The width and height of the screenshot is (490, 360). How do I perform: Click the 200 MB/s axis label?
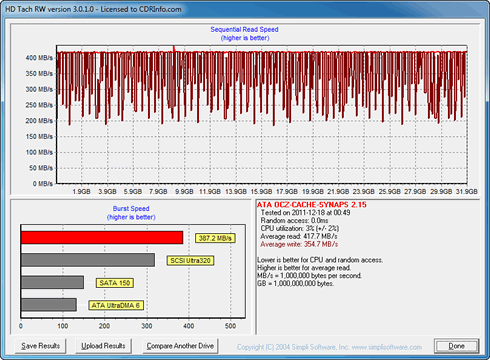point(39,121)
